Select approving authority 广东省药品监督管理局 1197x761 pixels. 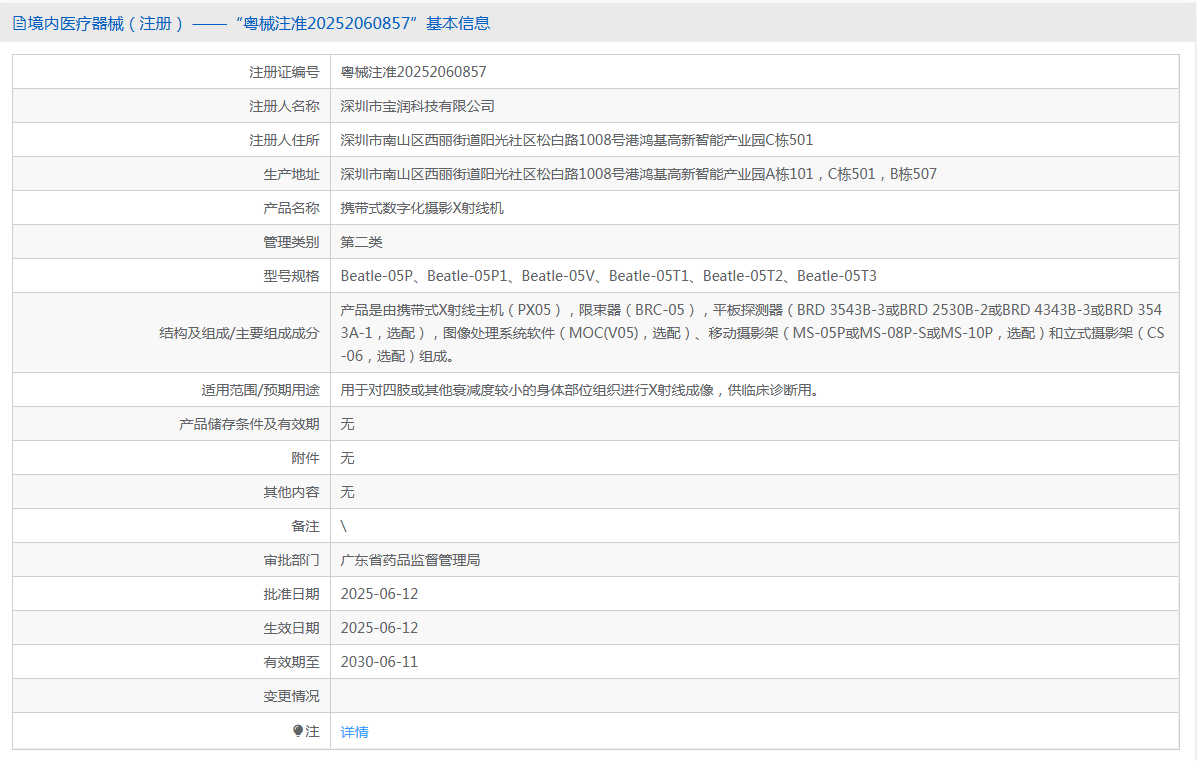point(410,560)
